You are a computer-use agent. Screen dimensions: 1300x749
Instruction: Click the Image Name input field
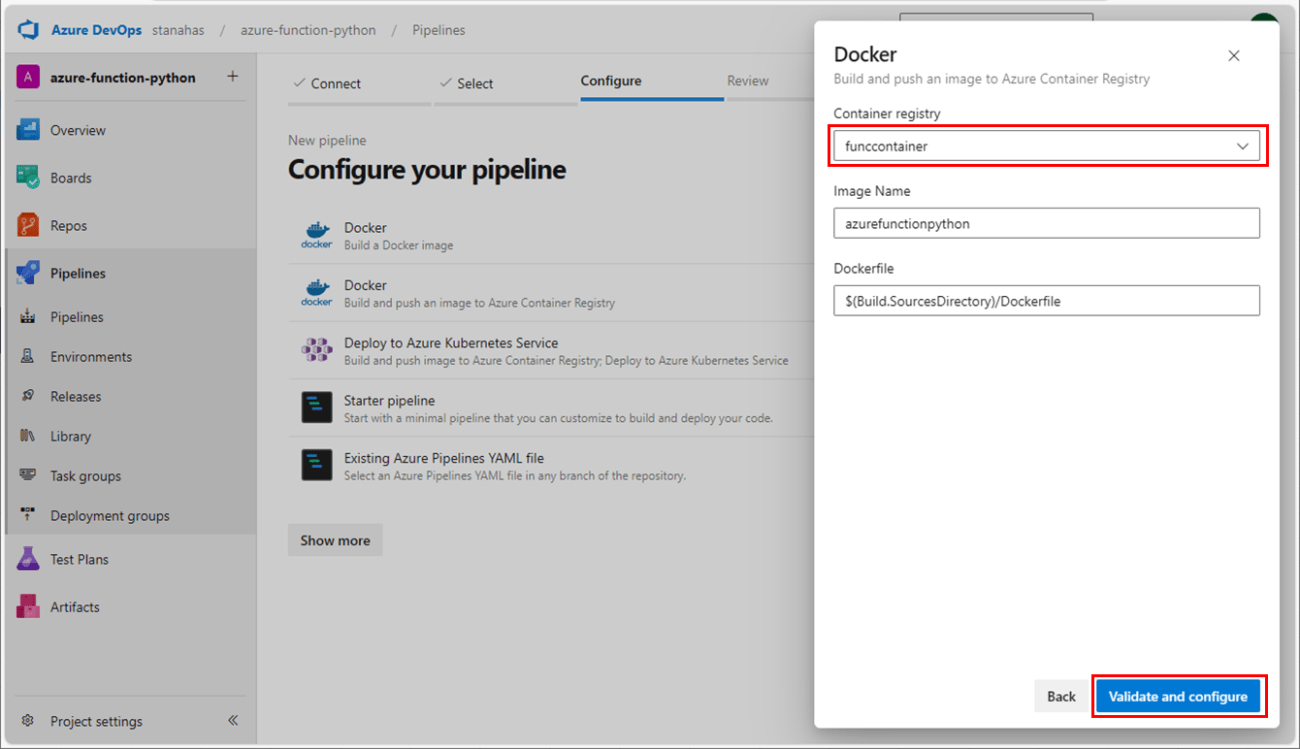(1047, 224)
